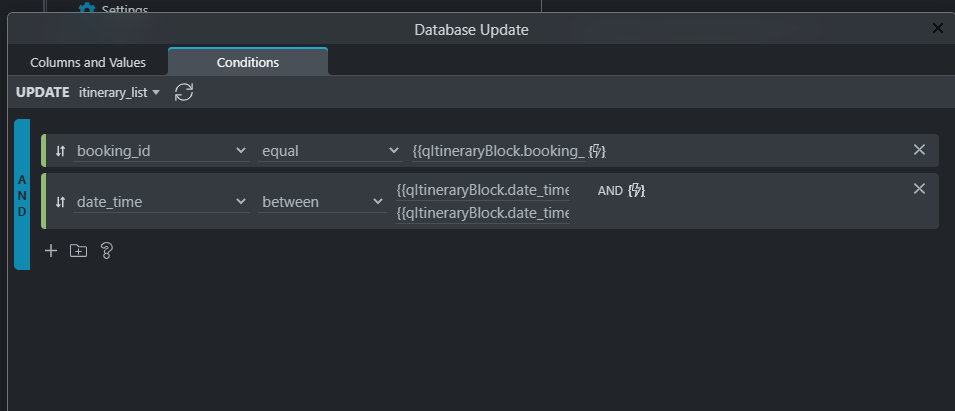Image resolution: width=955 pixels, height=411 pixels.
Task: Click the second date_time between value field
Action: [x=483, y=213]
